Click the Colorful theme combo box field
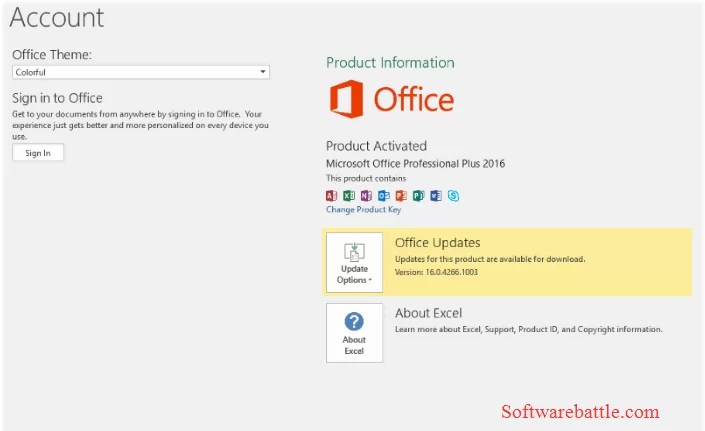The image size is (705, 431). coord(141,72)
